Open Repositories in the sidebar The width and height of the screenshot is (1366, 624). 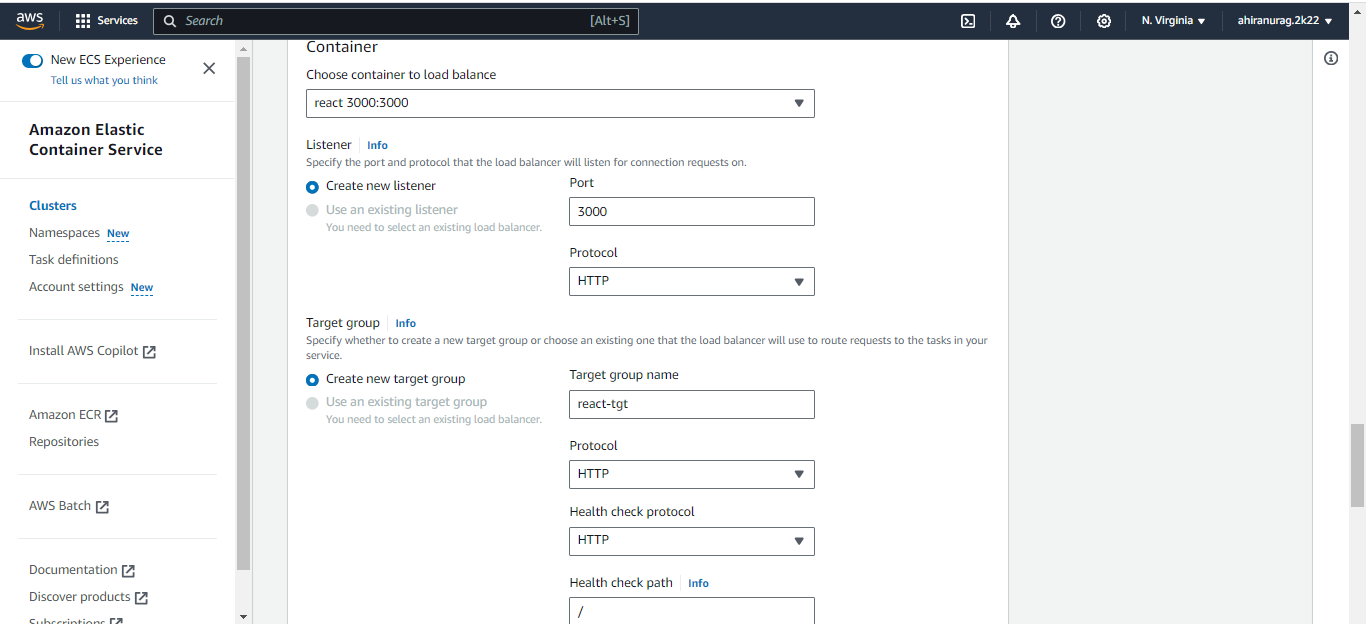tap(64, 442)
